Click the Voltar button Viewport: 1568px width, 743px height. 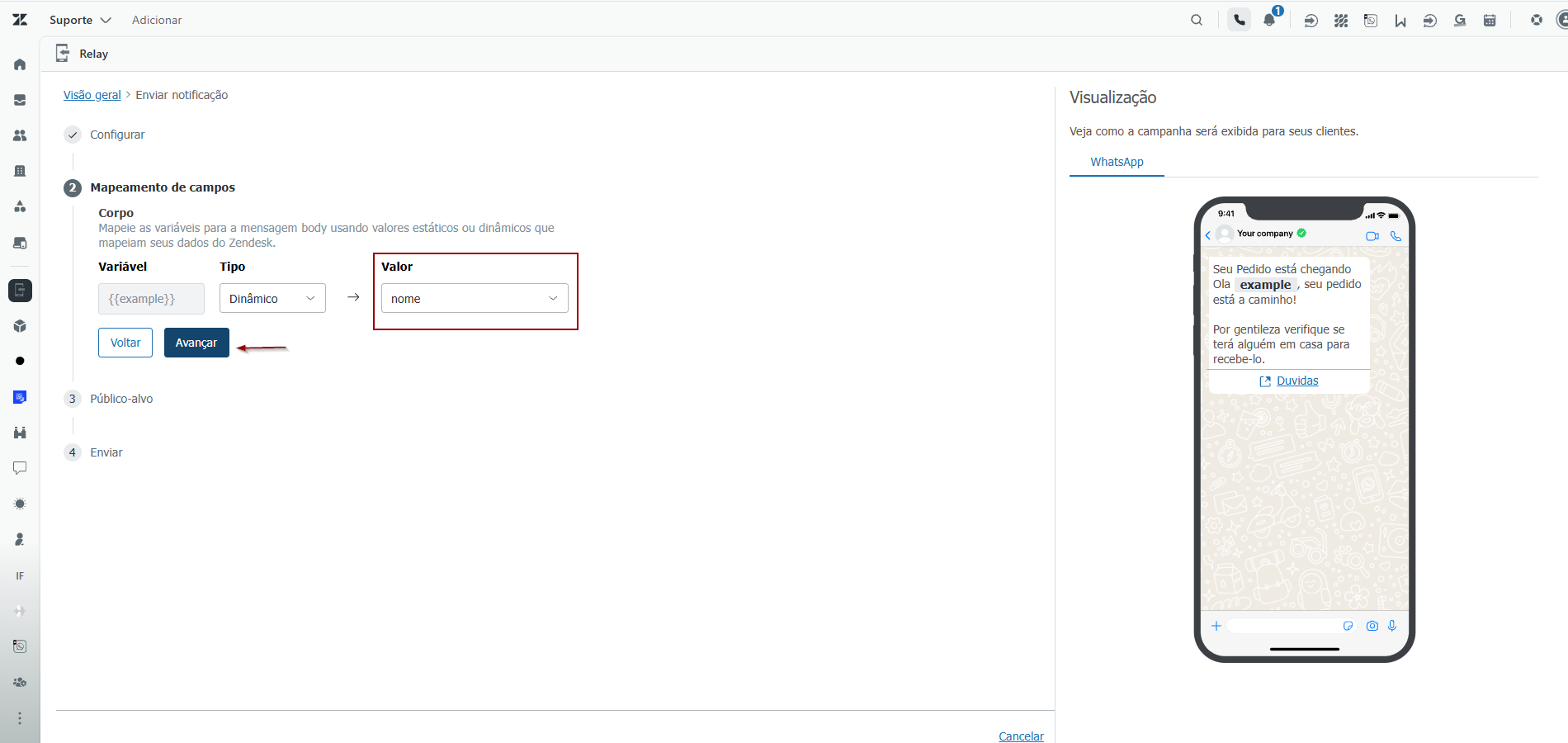pos(125,343)
